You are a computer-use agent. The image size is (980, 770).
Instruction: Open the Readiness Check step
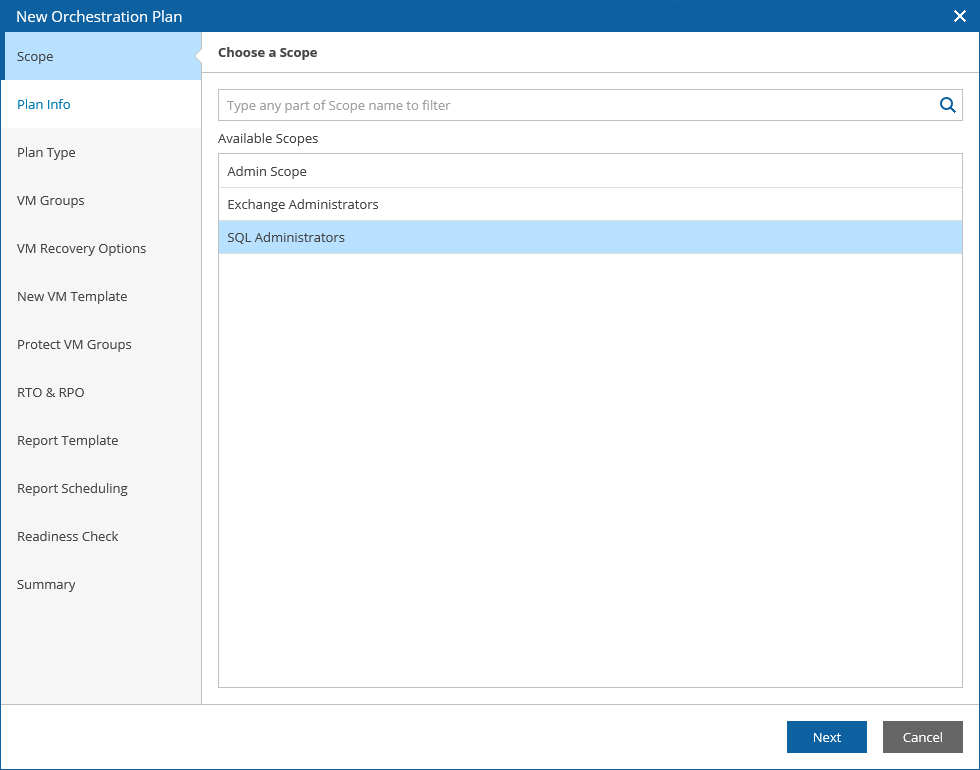tap(67, 536)
